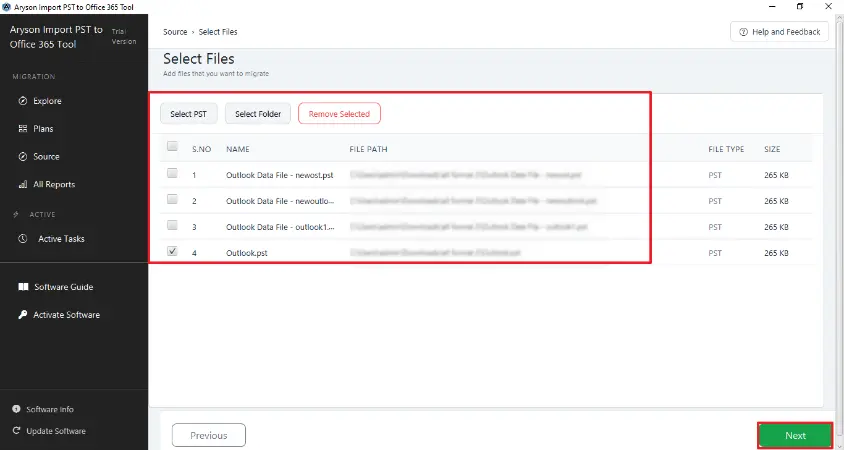Click the Activate Software key icon
The image size is (844, 450).
point(23,315)
